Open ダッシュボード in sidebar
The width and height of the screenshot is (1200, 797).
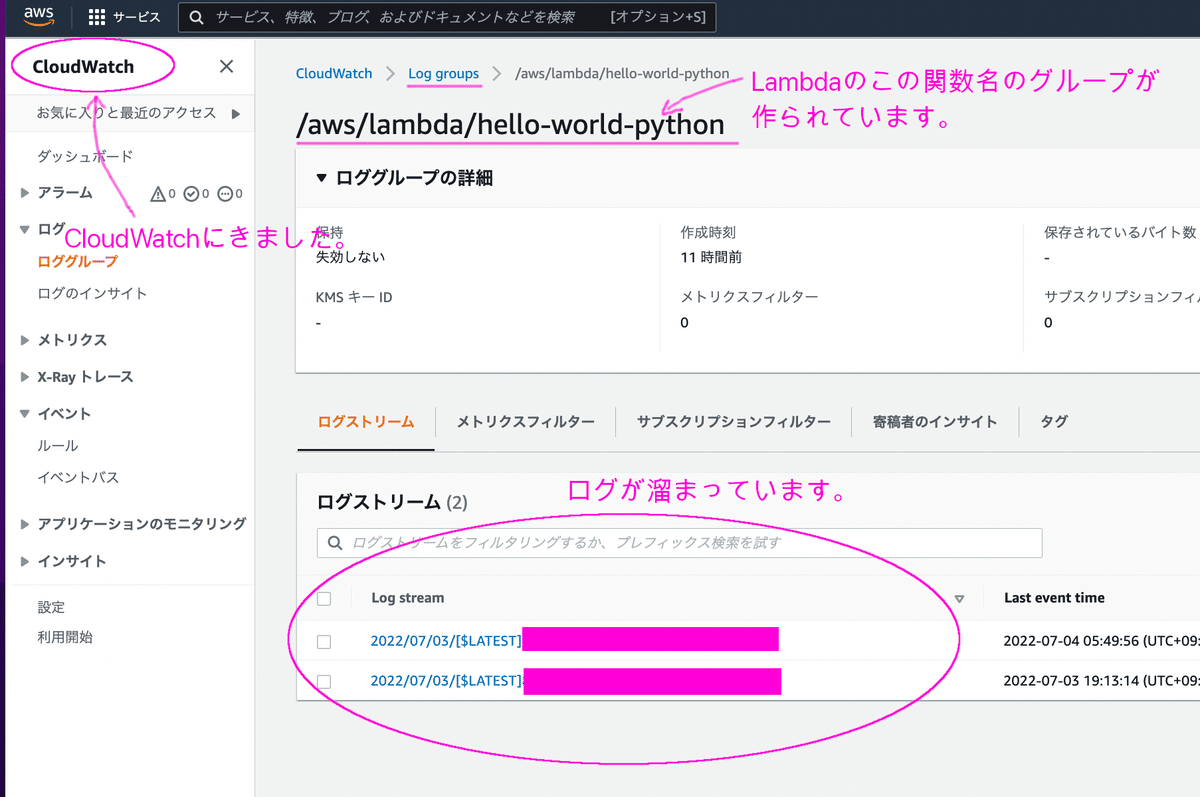coord(85,156)
